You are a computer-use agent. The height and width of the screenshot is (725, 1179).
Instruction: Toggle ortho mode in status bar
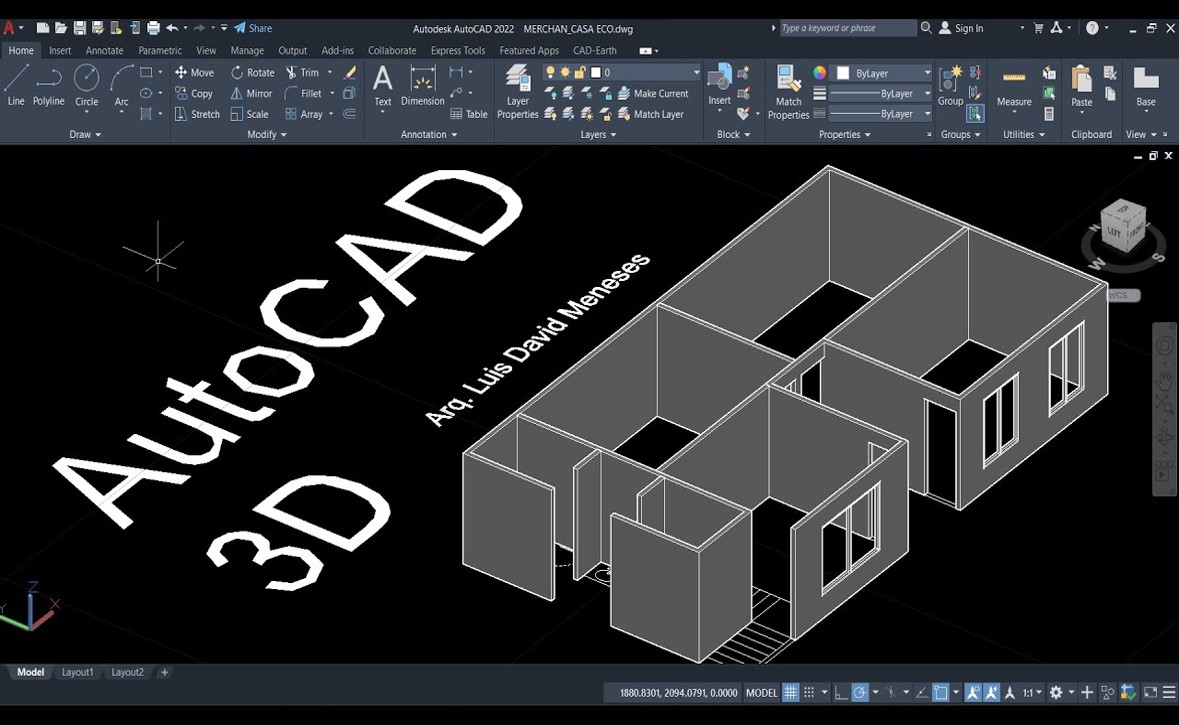click(x=841, y=693)
